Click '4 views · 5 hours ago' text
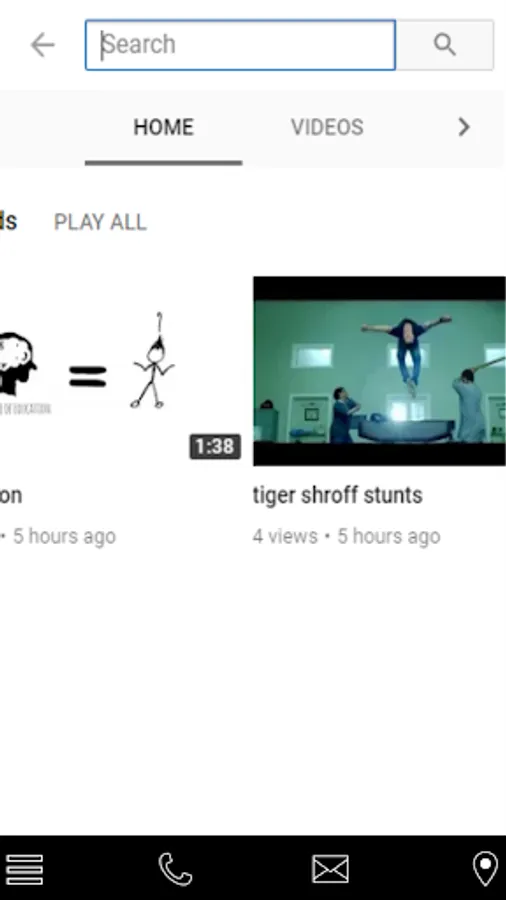The width and height of the screenshot is (506, 900). [347, 536]
